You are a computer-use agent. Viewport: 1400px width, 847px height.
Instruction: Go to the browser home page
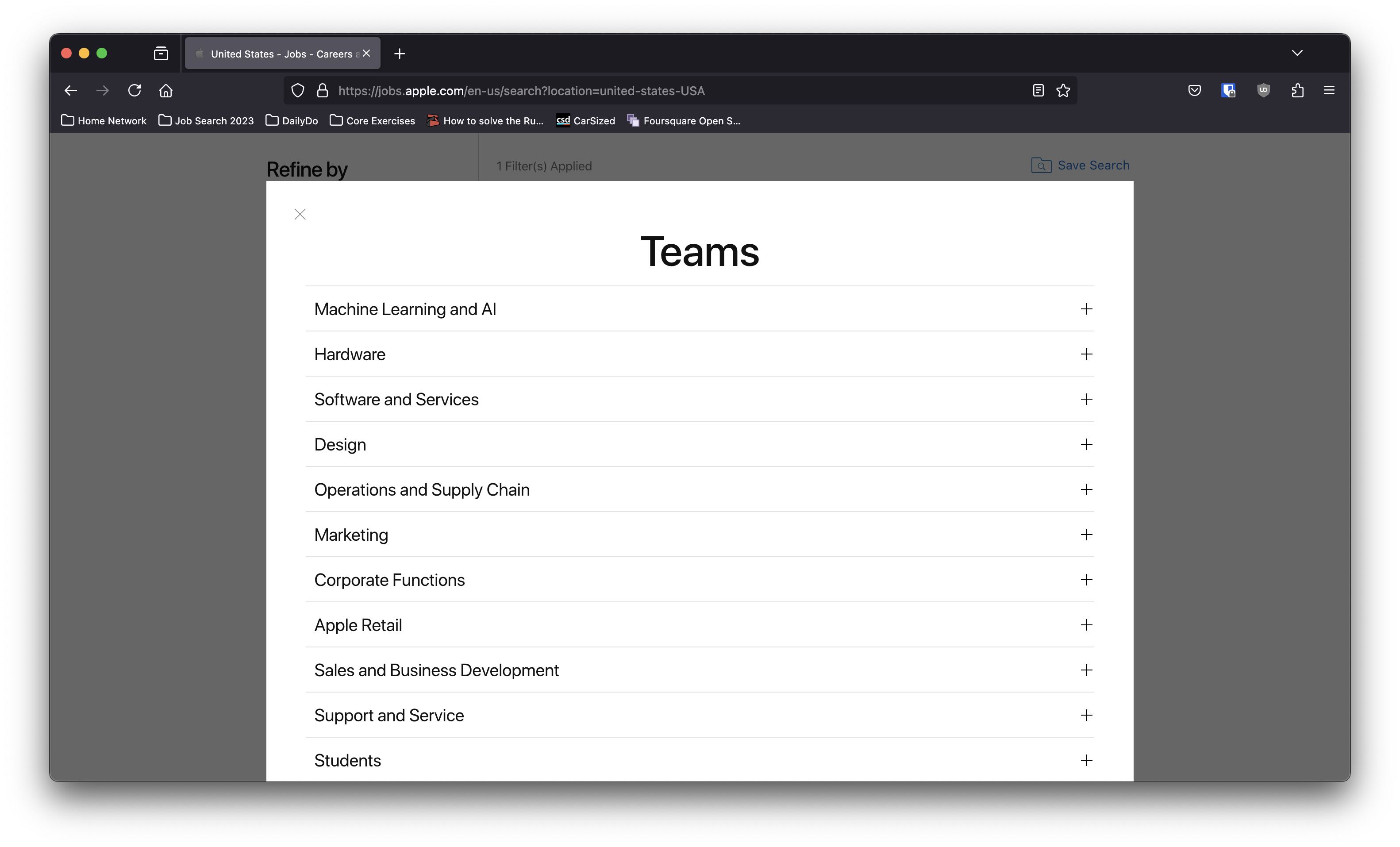[x=166, y=90]
